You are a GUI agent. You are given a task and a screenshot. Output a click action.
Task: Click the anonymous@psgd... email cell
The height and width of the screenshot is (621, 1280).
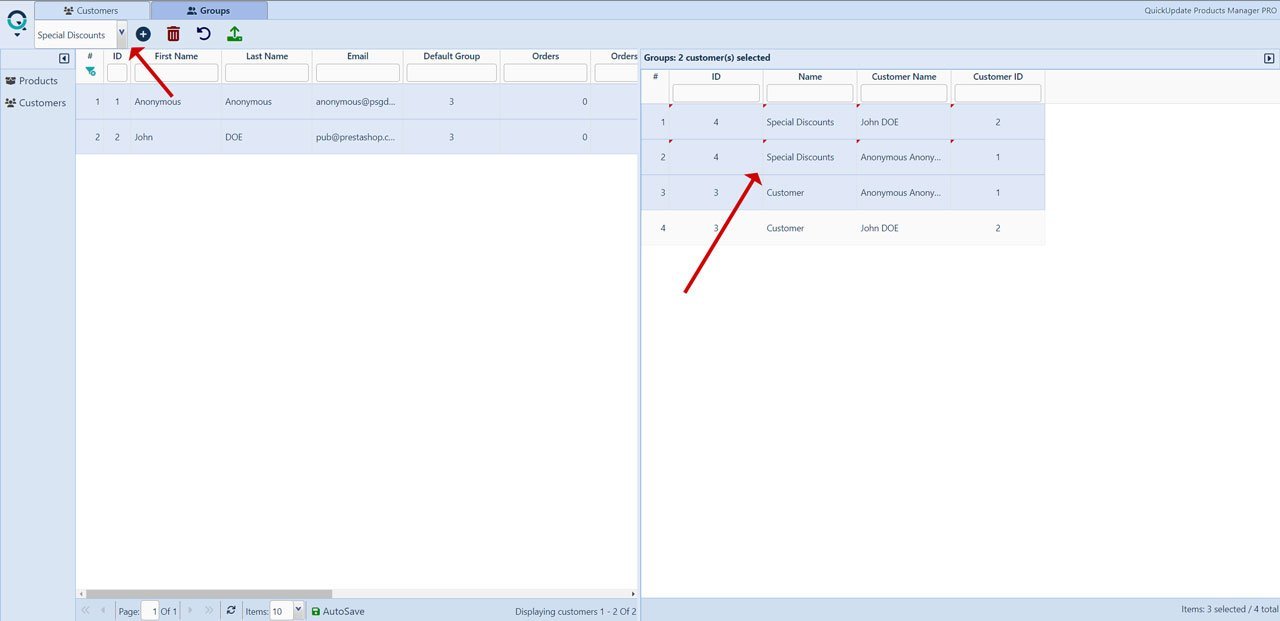pyautogui.click(x=358, y=102)
